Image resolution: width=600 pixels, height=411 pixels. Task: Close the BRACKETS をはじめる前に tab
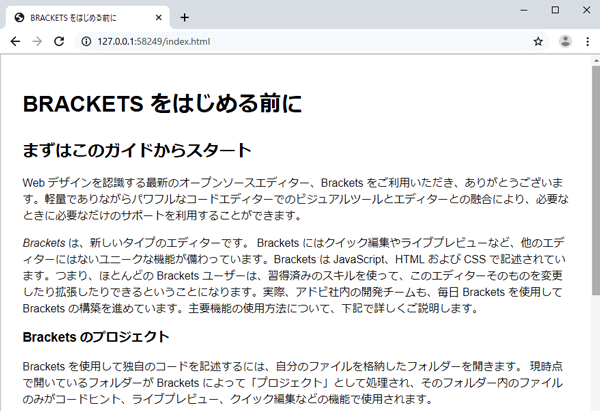pyautogui.click(x=159, y=18)
